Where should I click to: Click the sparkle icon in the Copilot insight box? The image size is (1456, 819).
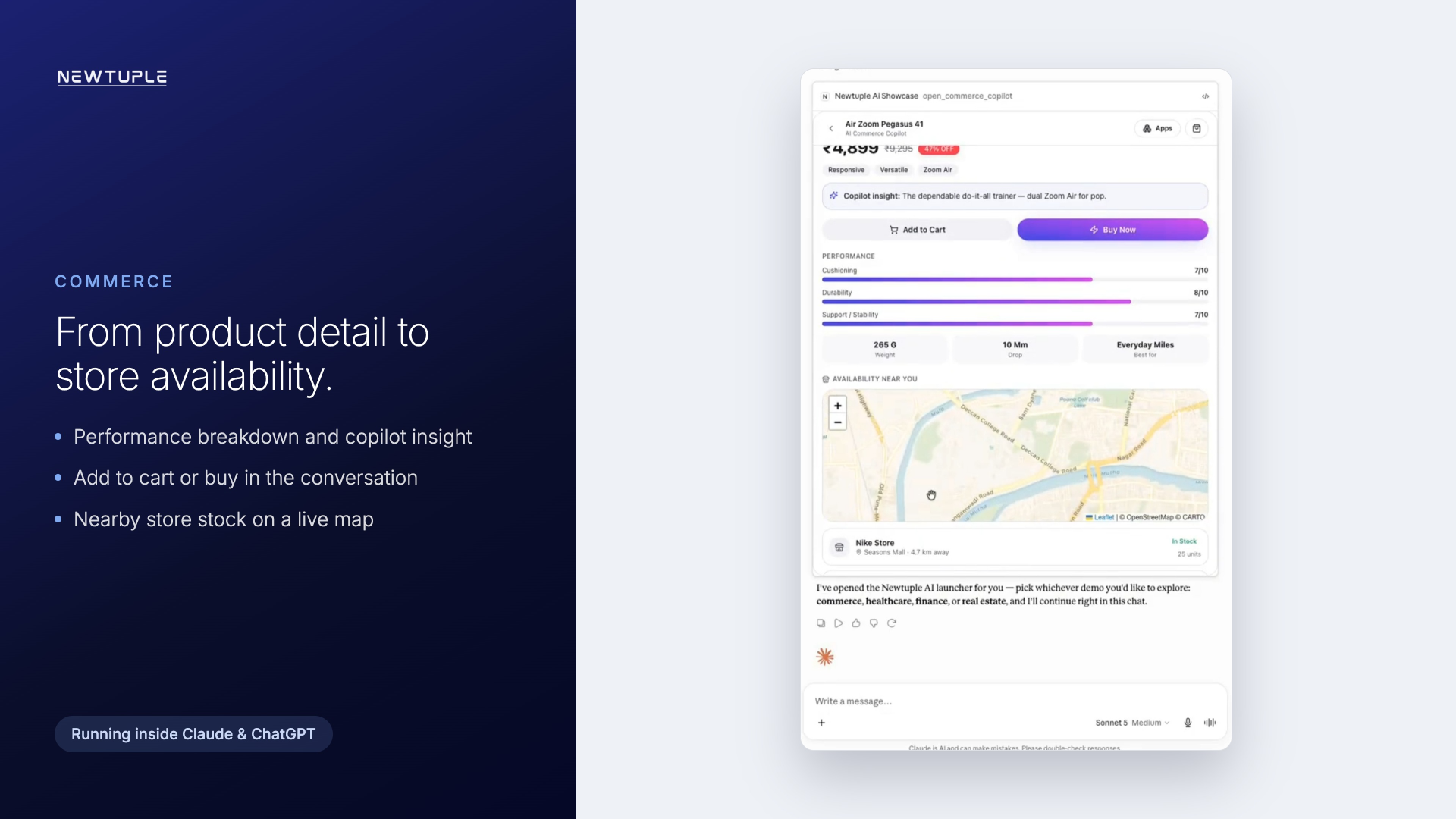point(833,196)
